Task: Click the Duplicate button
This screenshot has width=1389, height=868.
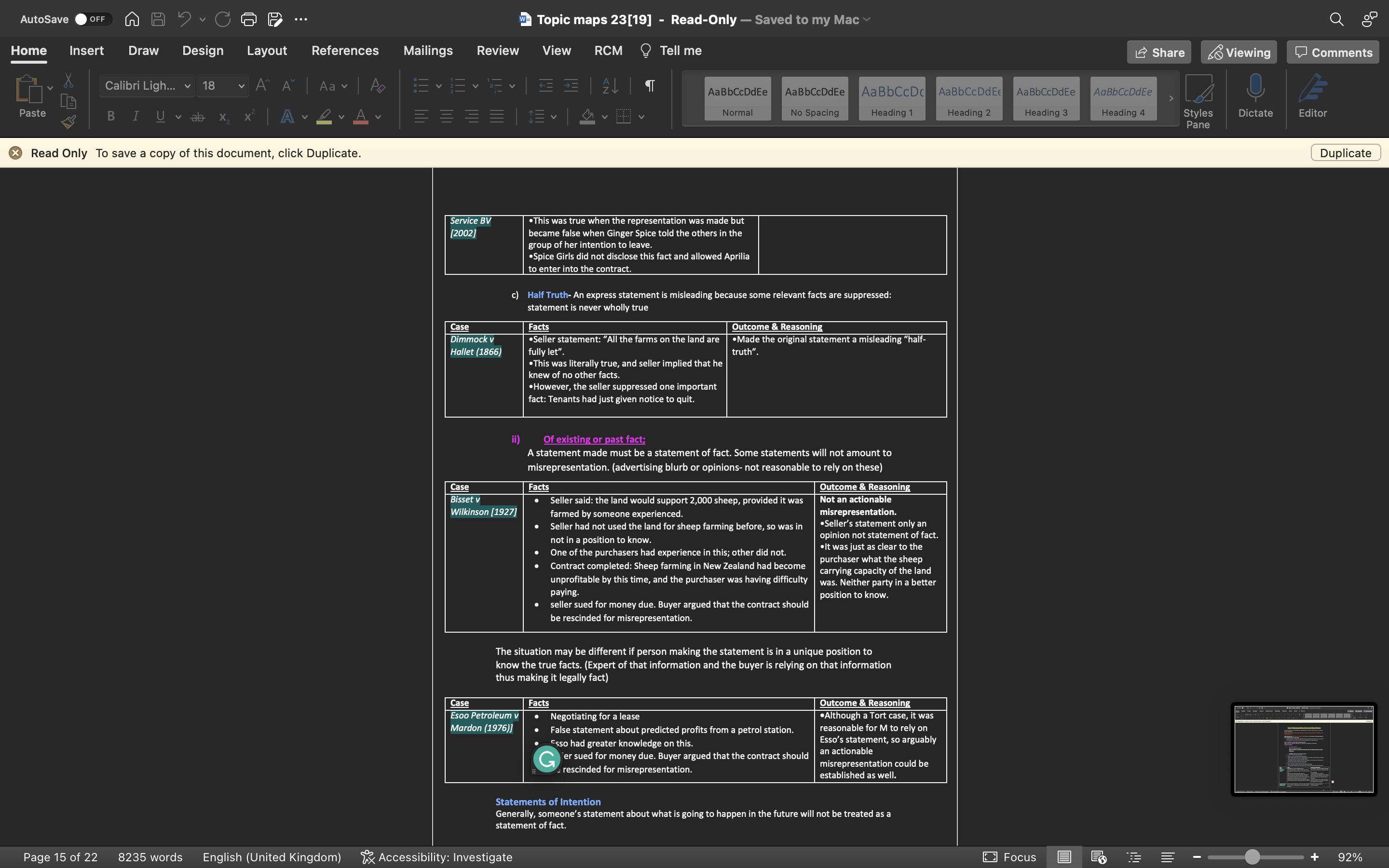Action: pos(1345,153)
